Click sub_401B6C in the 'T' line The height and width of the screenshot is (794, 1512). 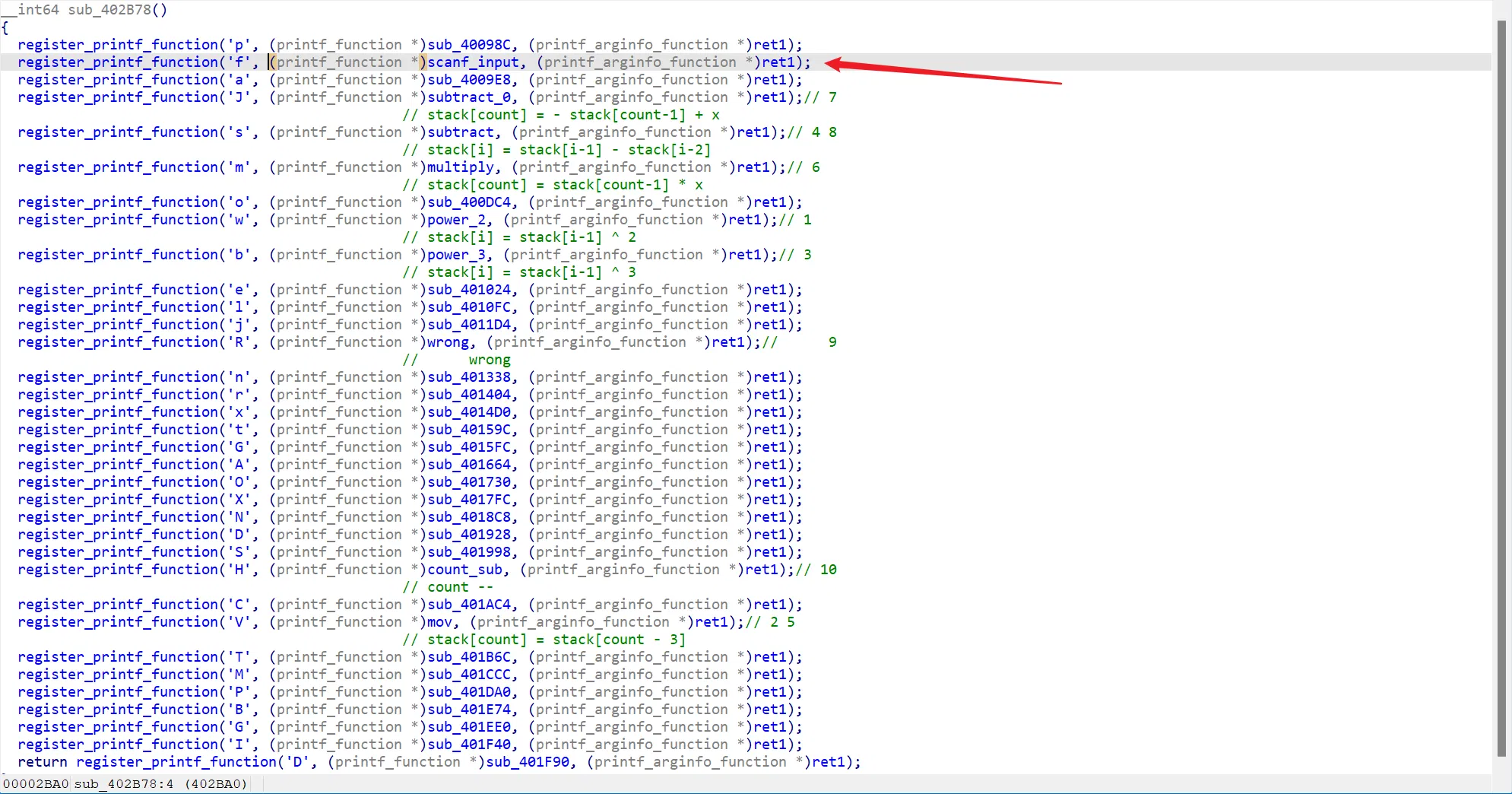468,657
